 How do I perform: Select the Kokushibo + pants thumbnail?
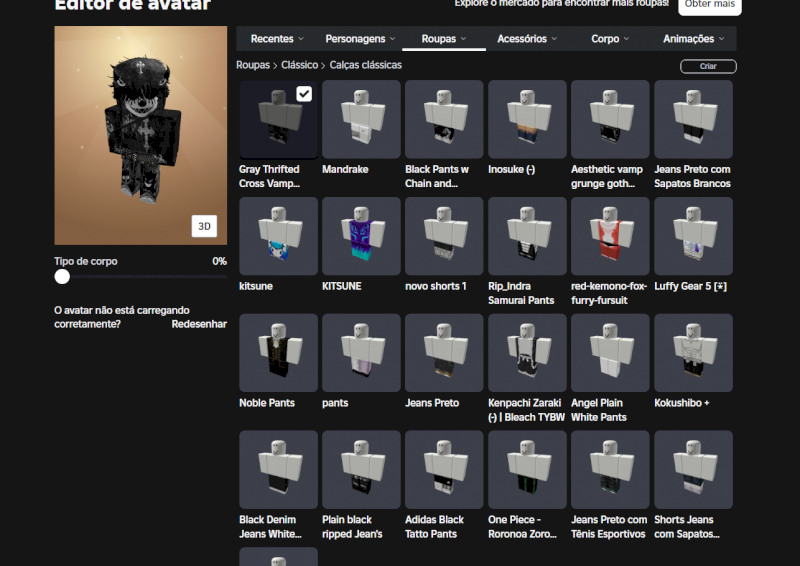(x=693, y=353)
